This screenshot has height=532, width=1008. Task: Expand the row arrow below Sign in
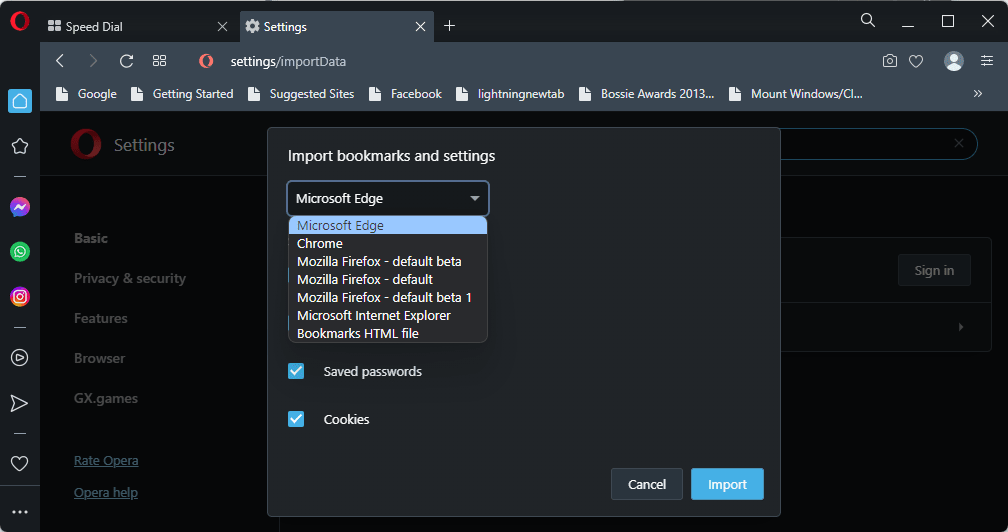pyautogui.click(x=961, y=327)
